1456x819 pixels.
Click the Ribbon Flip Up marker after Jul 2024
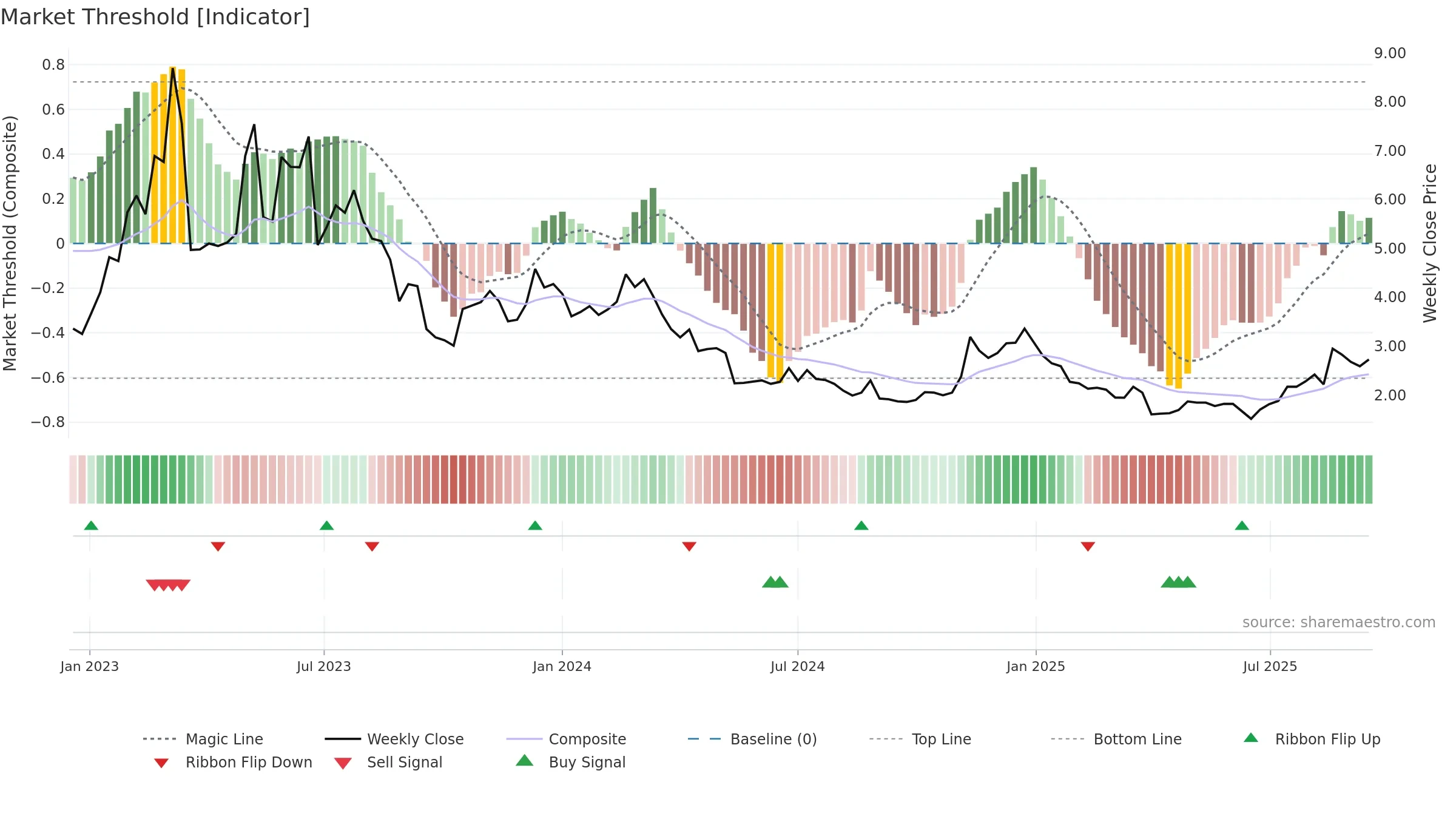(x=861, y=525)
